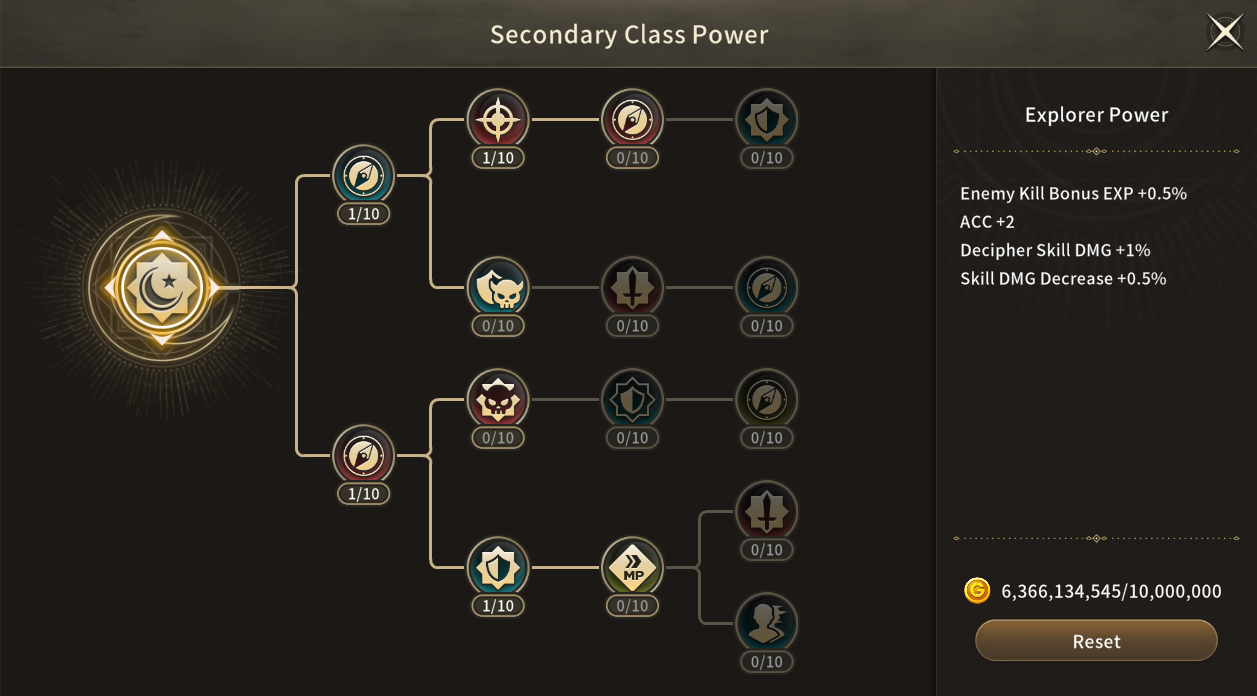Click the gold coin currency icon
Viewport: 1257px width, 696px height.
pos(976,590)
